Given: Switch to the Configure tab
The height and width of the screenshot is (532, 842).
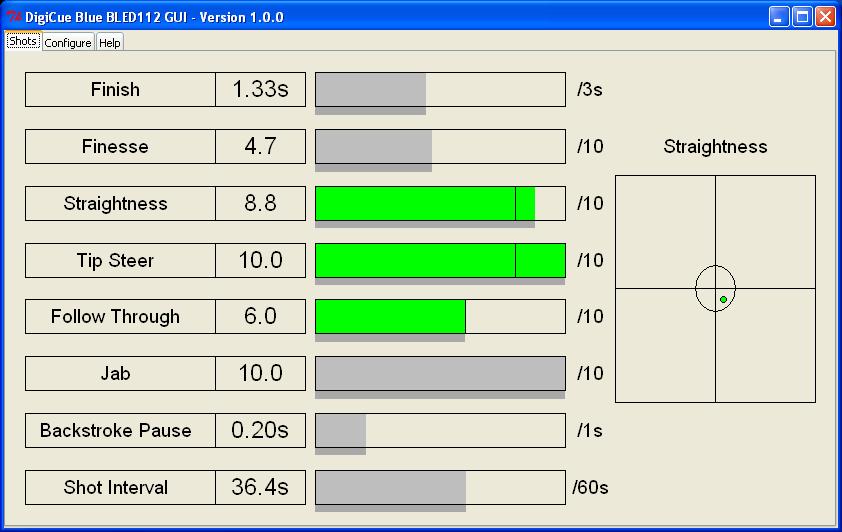Looking at the screenshot, I should pyautogui.click(x=68, y=43).
